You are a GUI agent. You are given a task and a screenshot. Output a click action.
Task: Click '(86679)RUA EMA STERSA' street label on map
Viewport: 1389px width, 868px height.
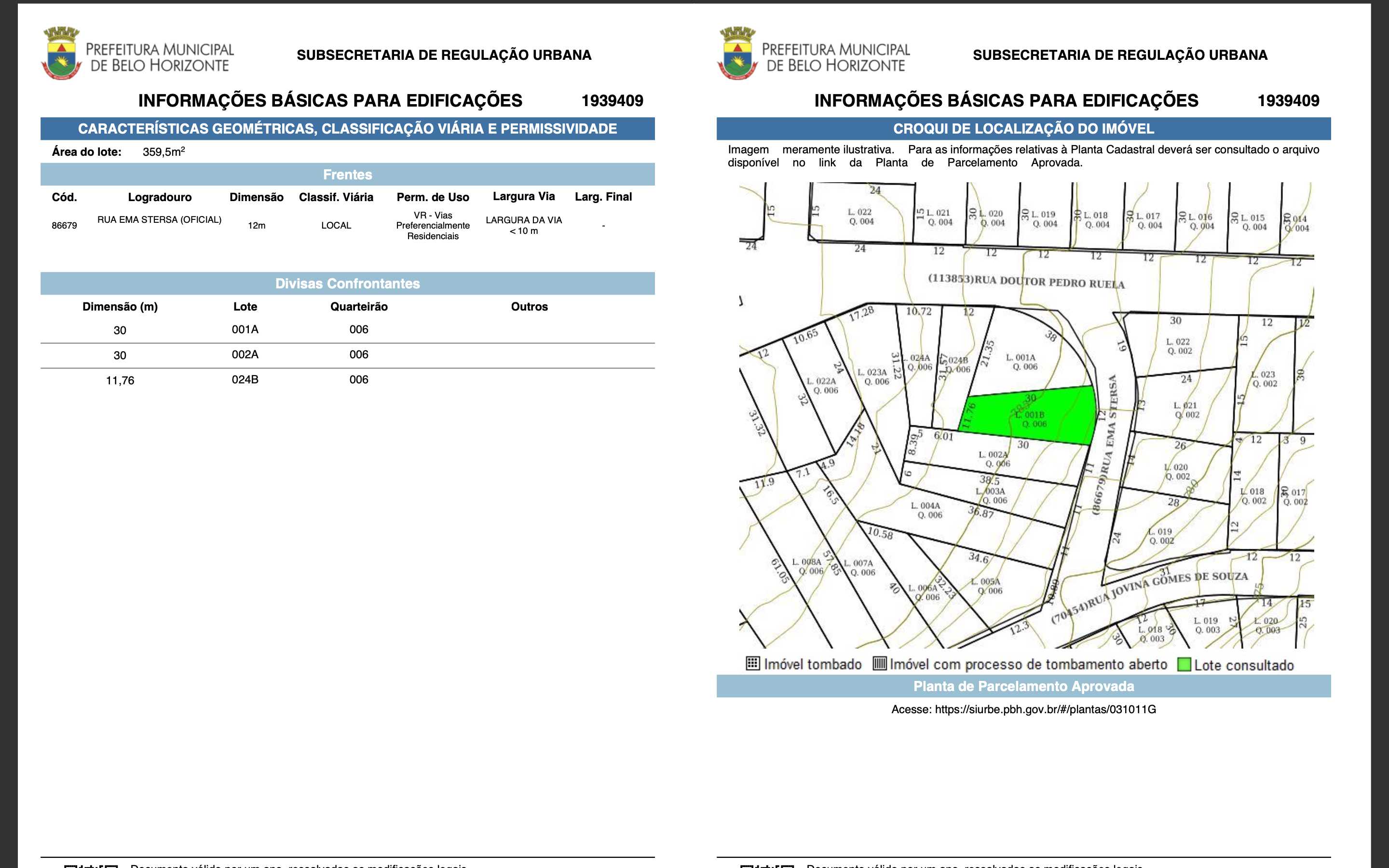[x=1105, y=445]
